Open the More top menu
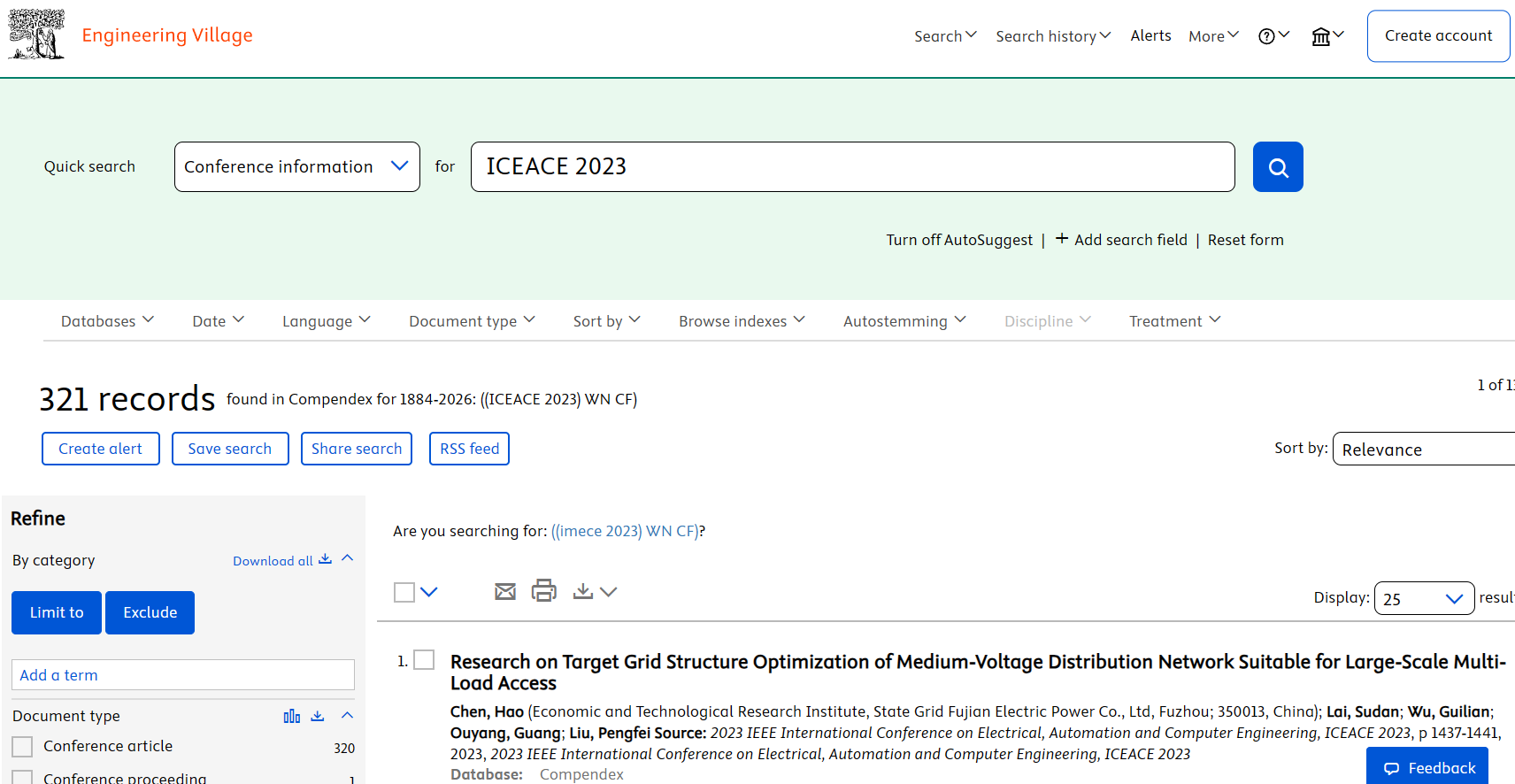This screenshot has height=784, width=1515. tap(1213, 35)
